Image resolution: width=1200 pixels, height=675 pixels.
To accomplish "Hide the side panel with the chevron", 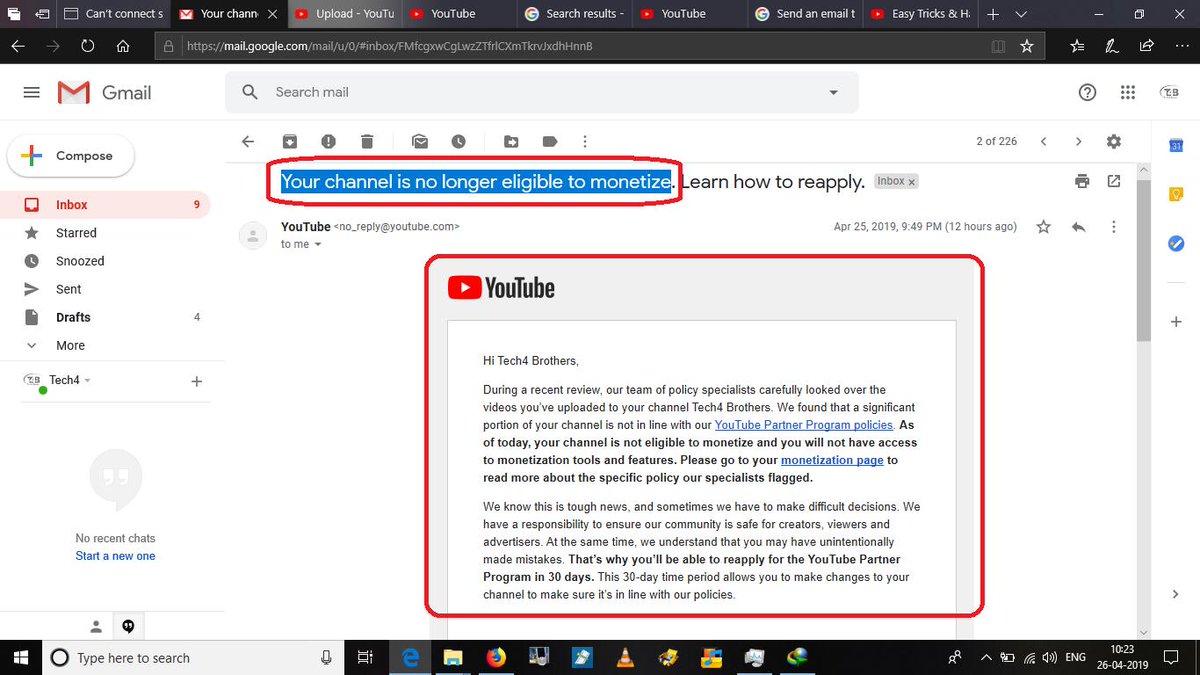I will point(1176,594).
